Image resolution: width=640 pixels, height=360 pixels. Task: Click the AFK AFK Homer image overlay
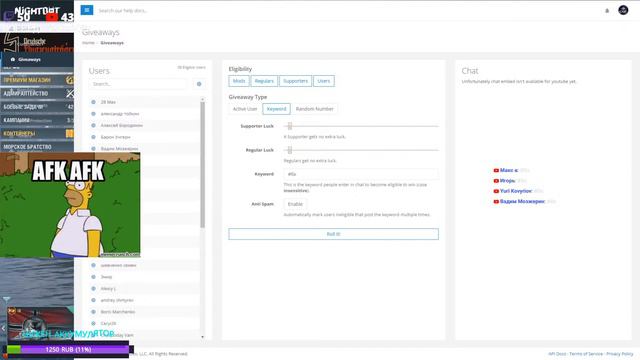click(70, 205)
